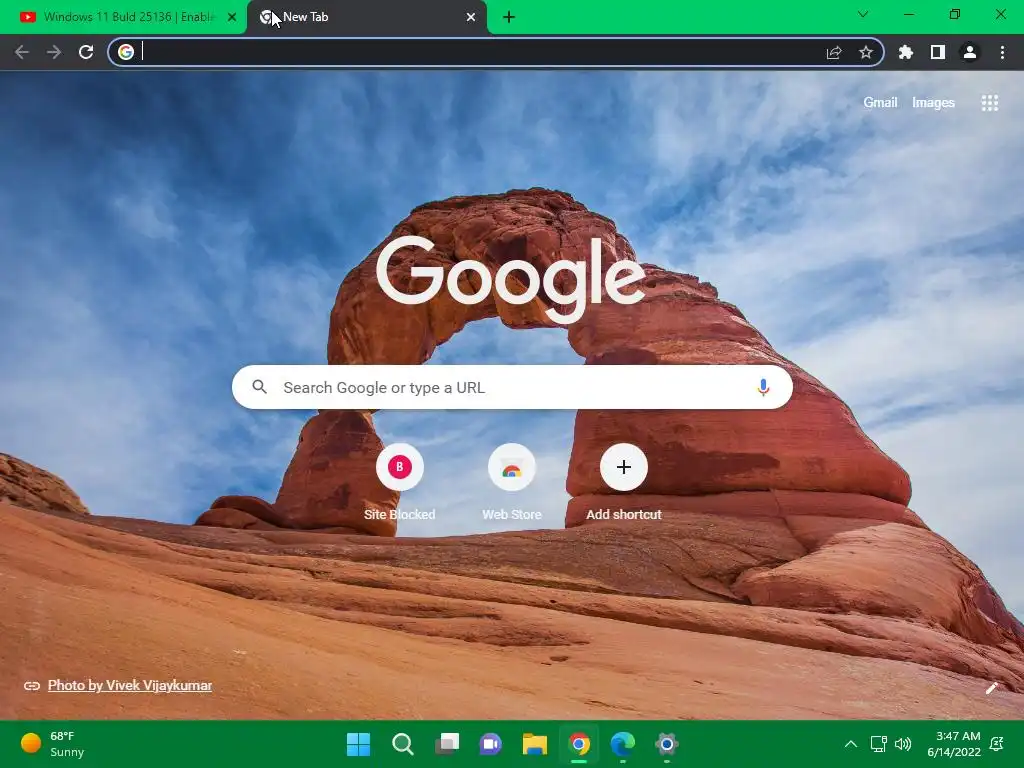Open the Photo by Vivek Vijaykumar link
Screen dimensions: 1024x768
tap(130, 685)
